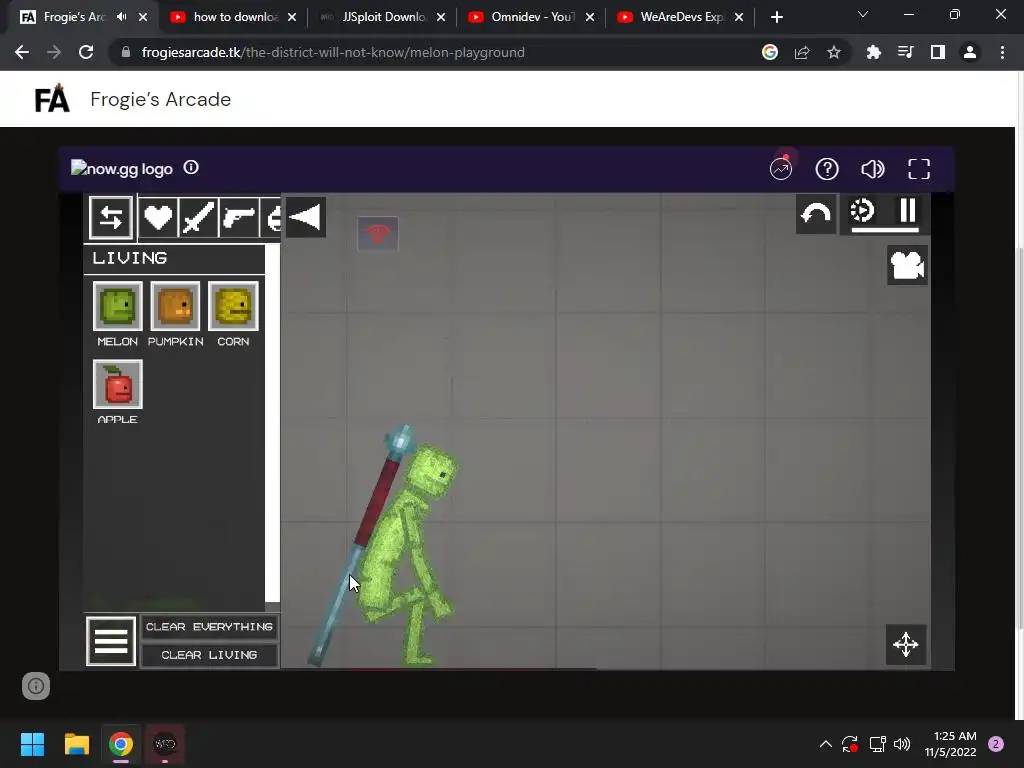Bookmark this page with star

pyautogui.click(x=834, y=52)
